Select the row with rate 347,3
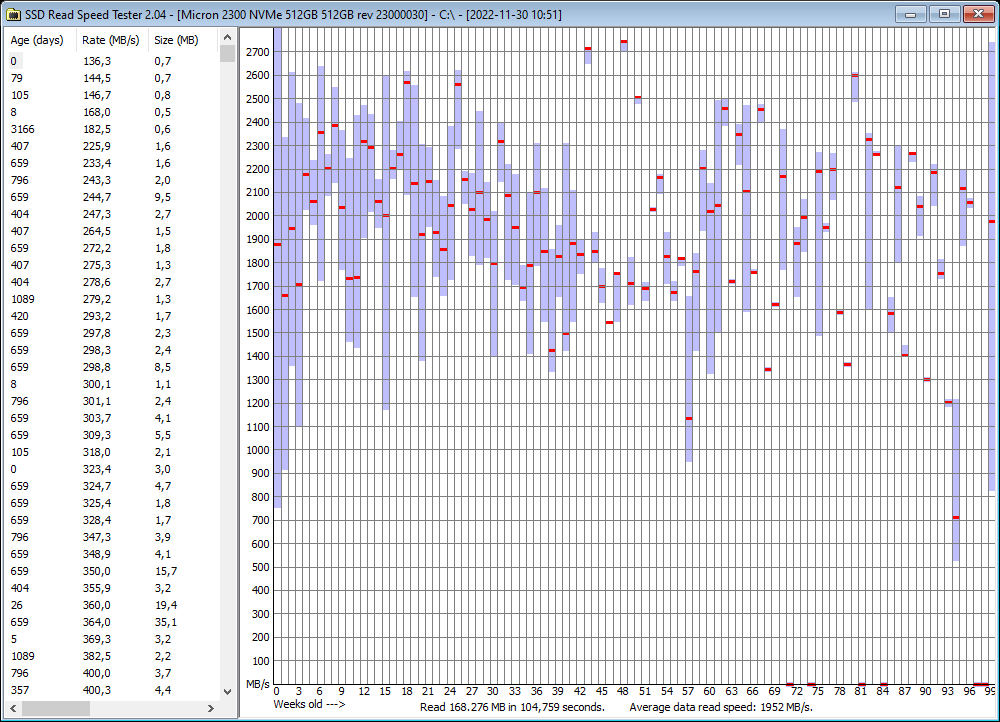 pyautogui.click(x=112, y=537)
